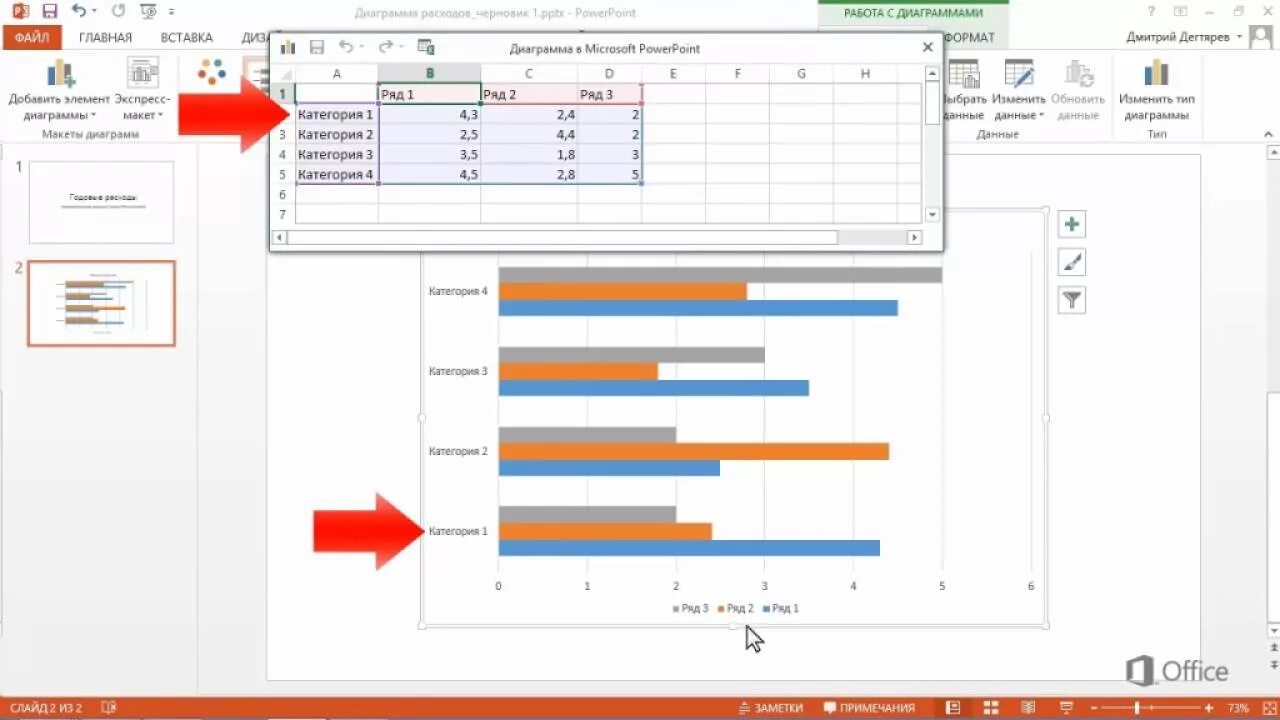Select slide 2 thumbnail with the bar chart
Screen dimensions: 1280x720
click(101, 304)
